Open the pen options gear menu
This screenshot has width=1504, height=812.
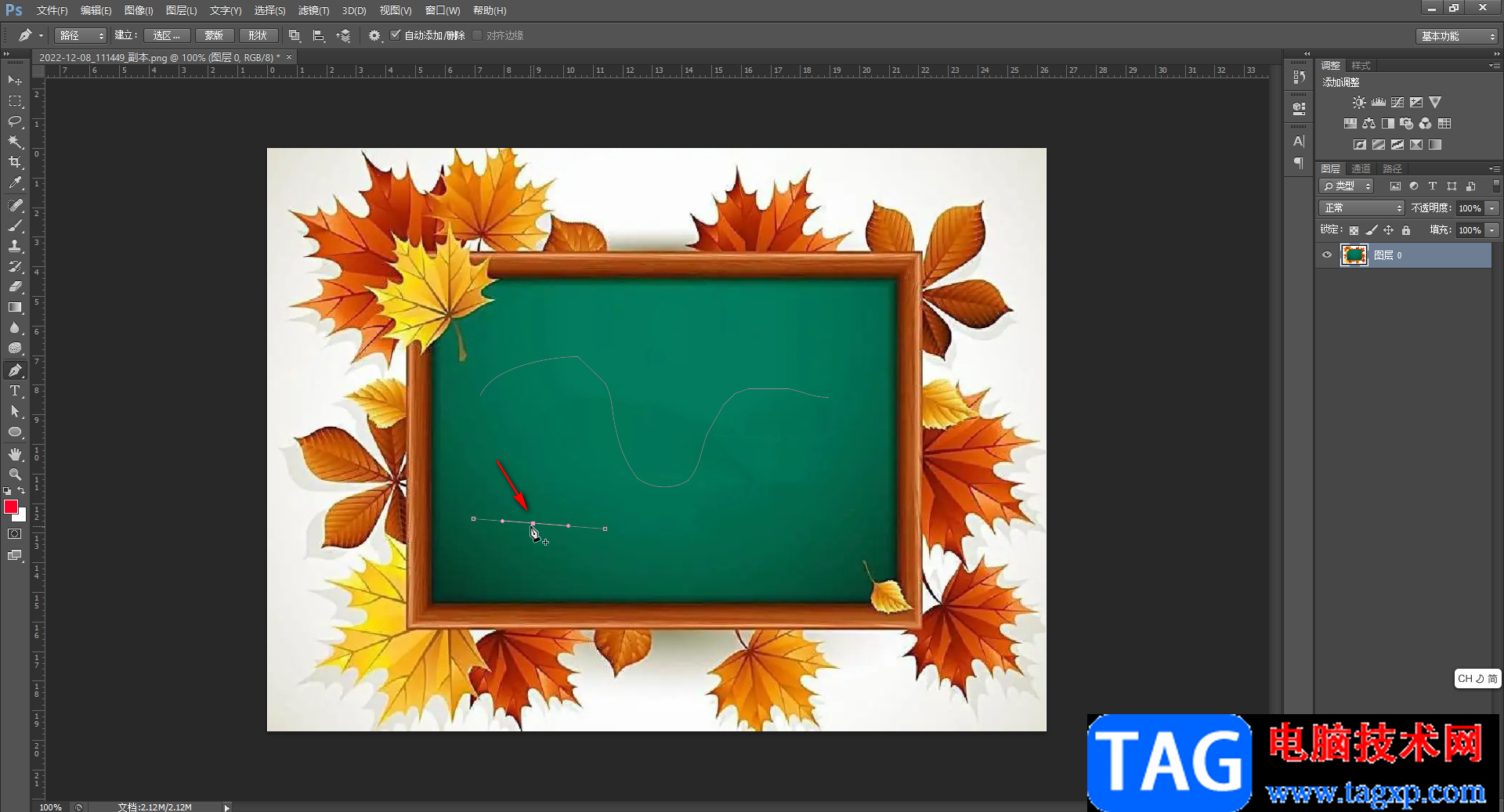[374, 35]
